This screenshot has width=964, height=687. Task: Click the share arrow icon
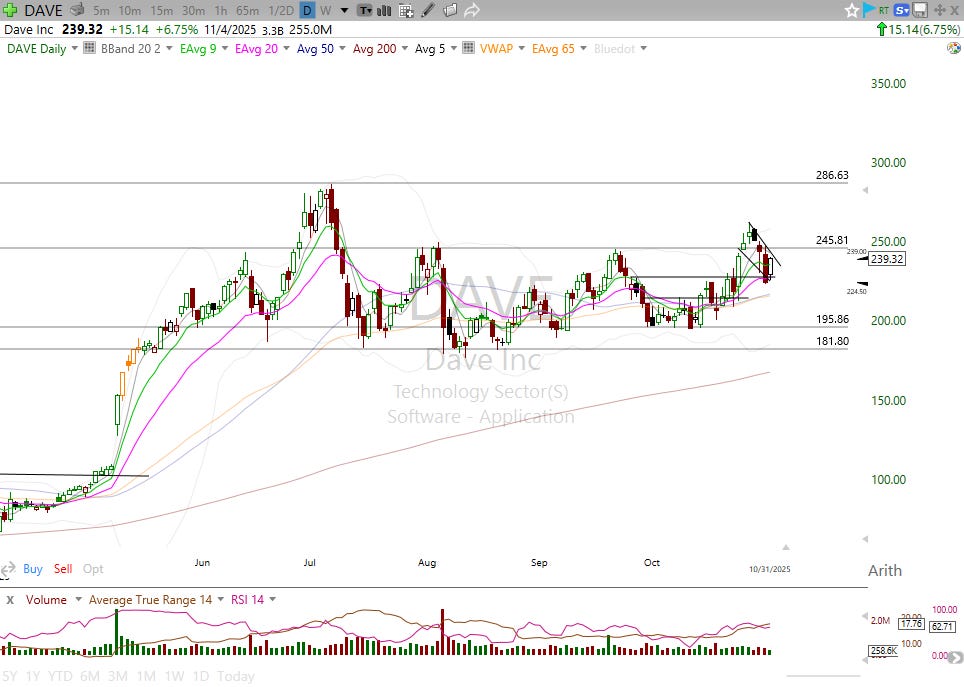click(472, 10)
